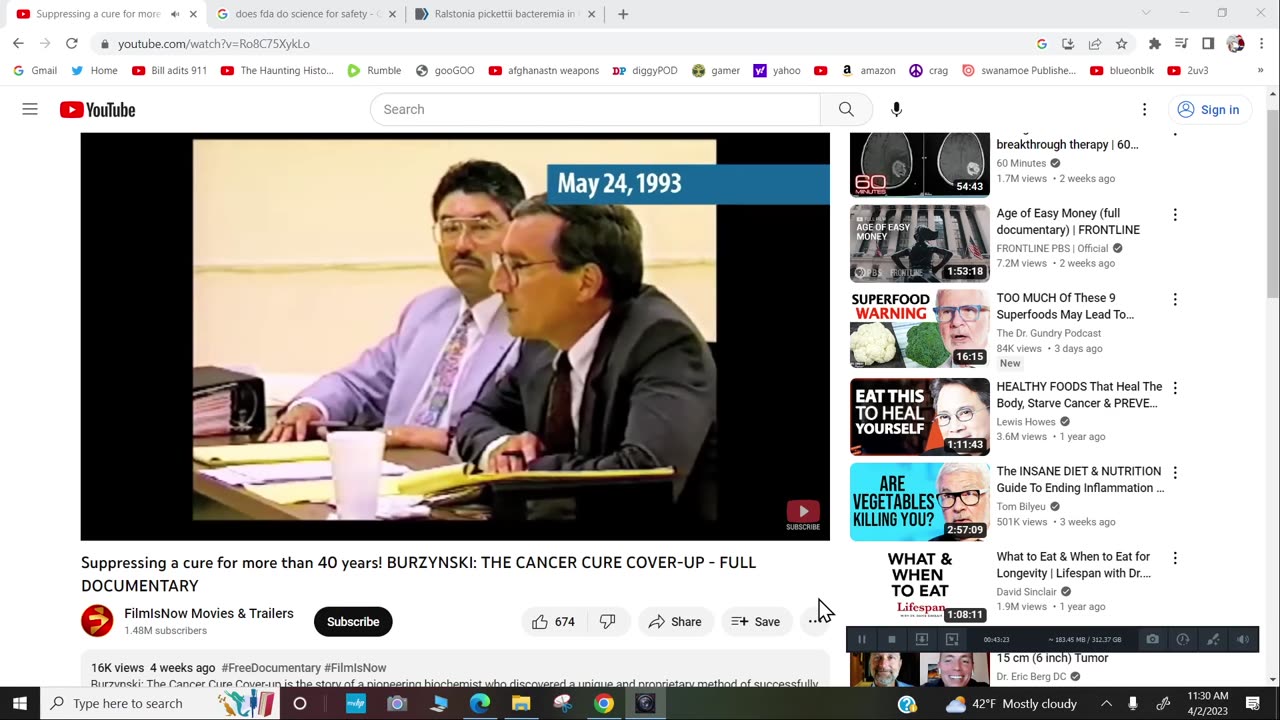This screenshot has width=1280, height=720.
Task: Click the Windows taskbar search box
Action: (x=160, y=703)
